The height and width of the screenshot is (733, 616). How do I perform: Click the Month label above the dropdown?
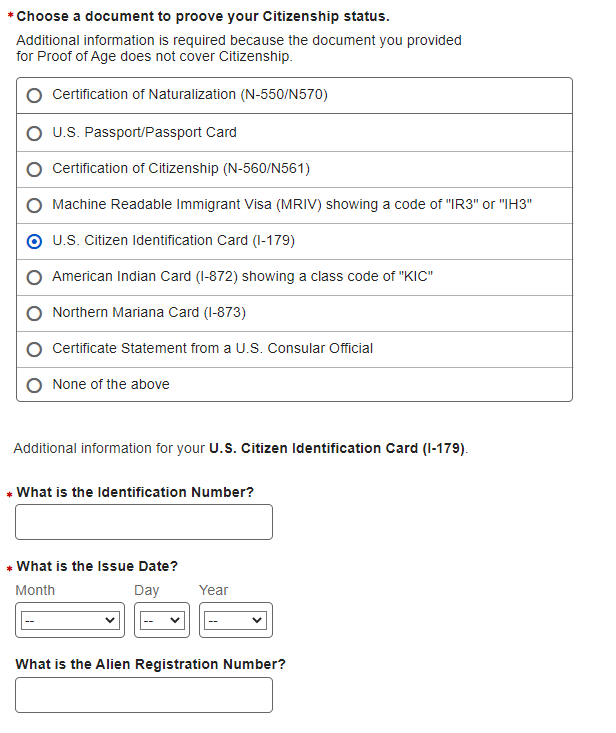[x=36, y=590]
